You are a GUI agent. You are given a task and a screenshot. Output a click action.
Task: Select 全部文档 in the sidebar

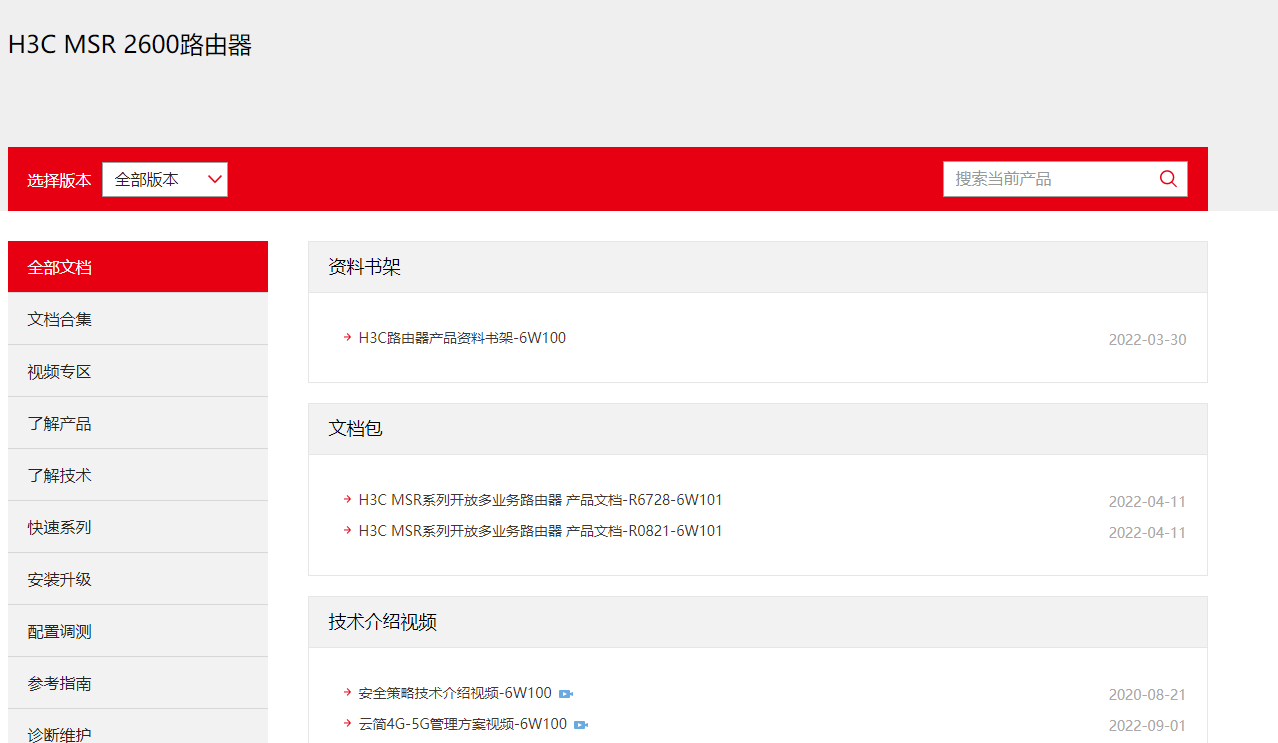coord(138,267)
